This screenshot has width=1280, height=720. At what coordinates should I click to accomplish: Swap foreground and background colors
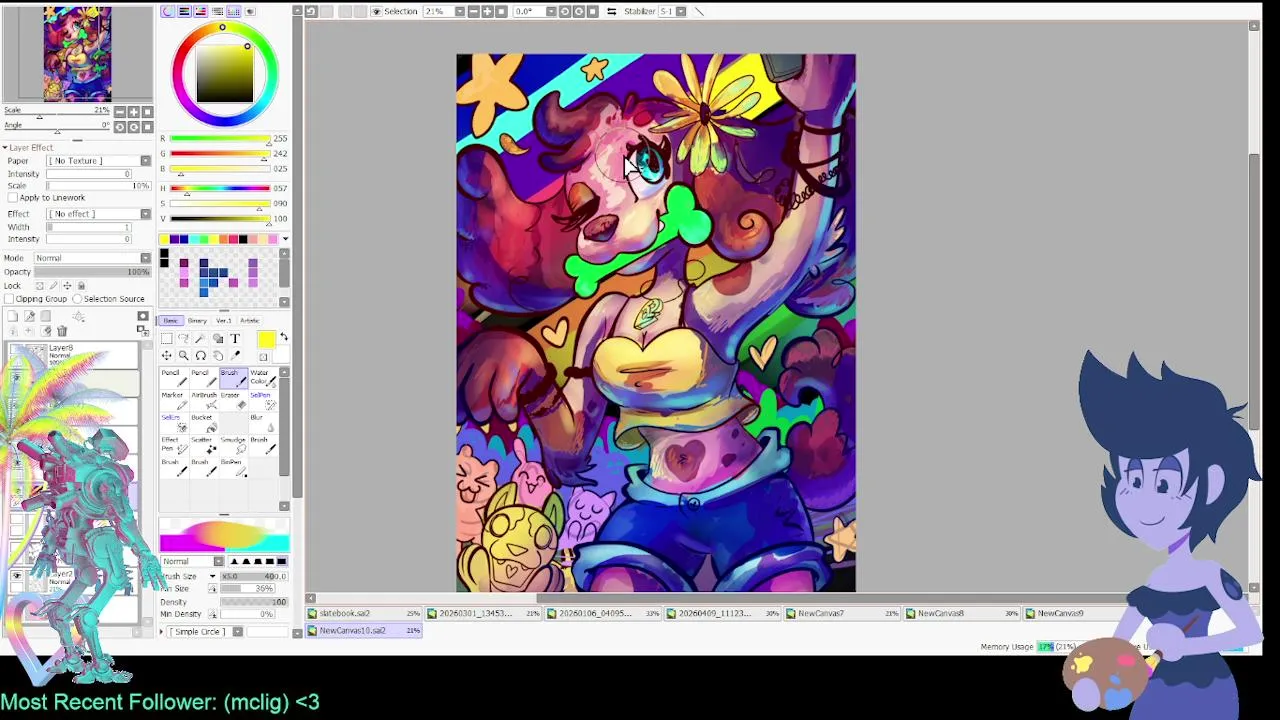pyautogui.click(x=284, y=338)
